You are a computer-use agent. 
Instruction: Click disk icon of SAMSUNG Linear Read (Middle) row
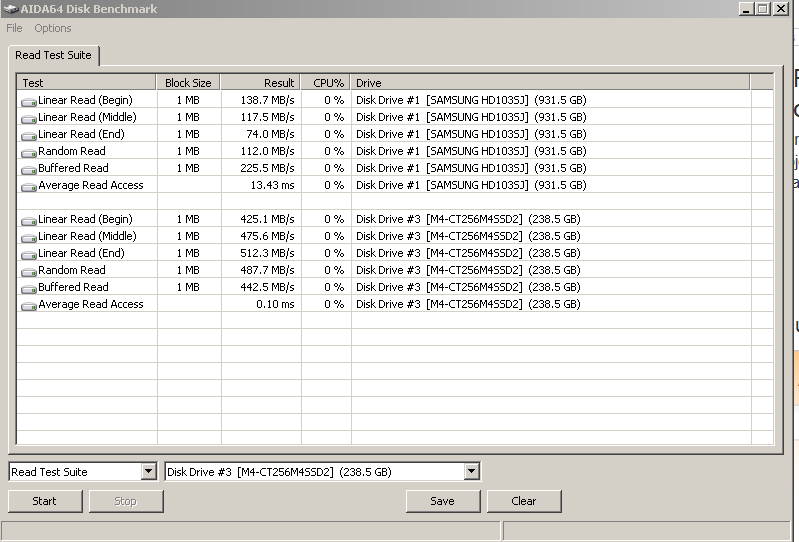click(29, 119)
